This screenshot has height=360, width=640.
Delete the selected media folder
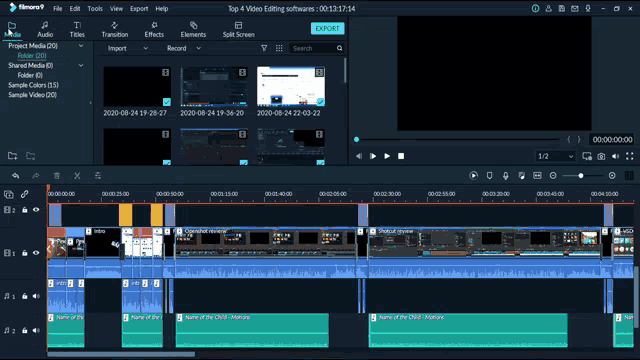(31, 156)
